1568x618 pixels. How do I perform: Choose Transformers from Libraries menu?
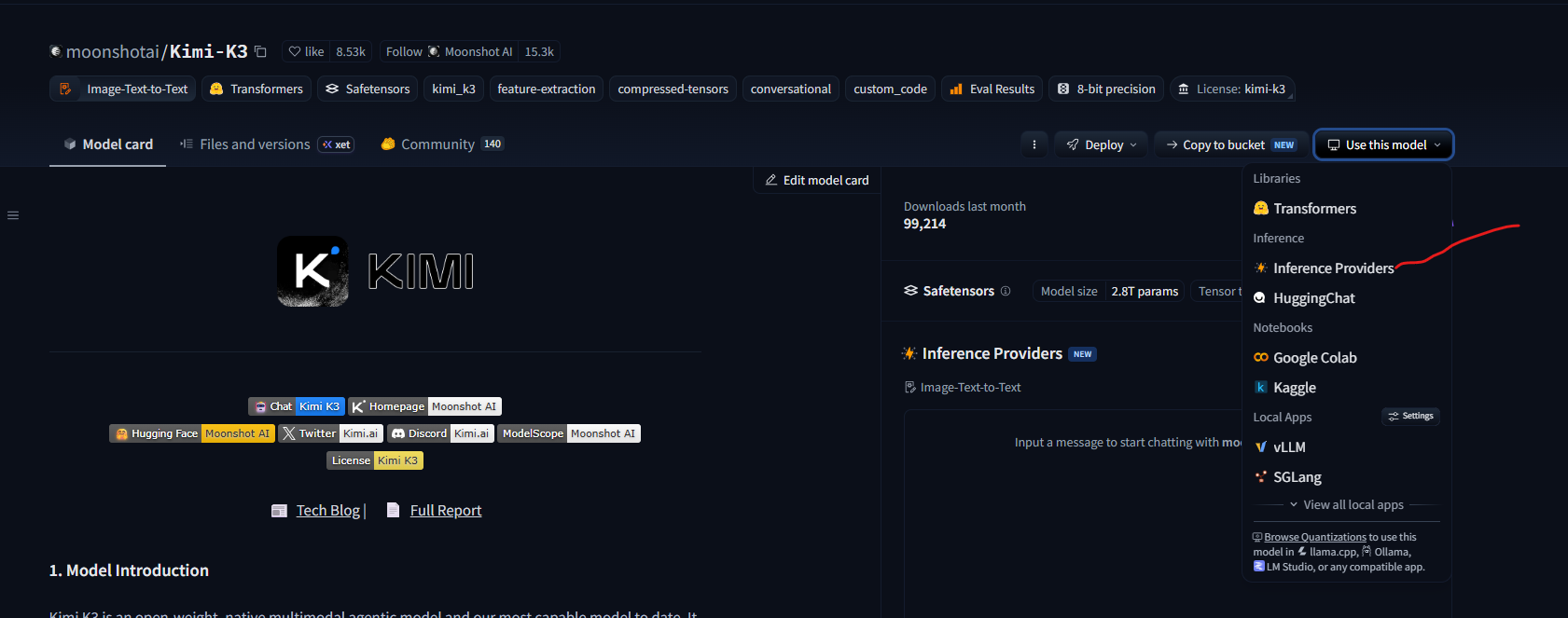(x=1346, y=209)
